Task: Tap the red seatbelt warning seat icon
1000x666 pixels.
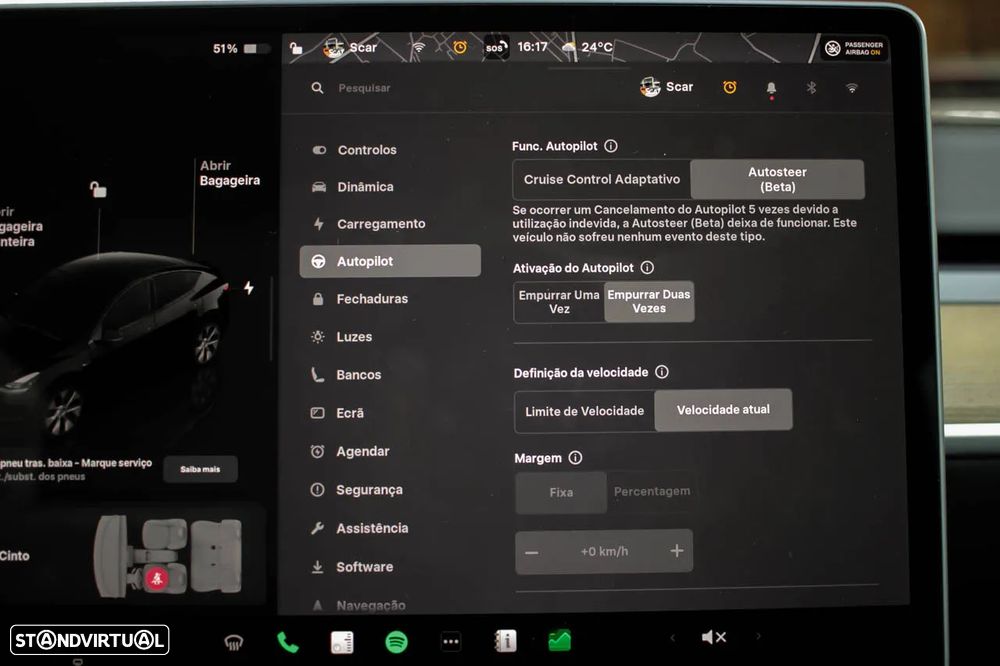Action: coord(157,579)
